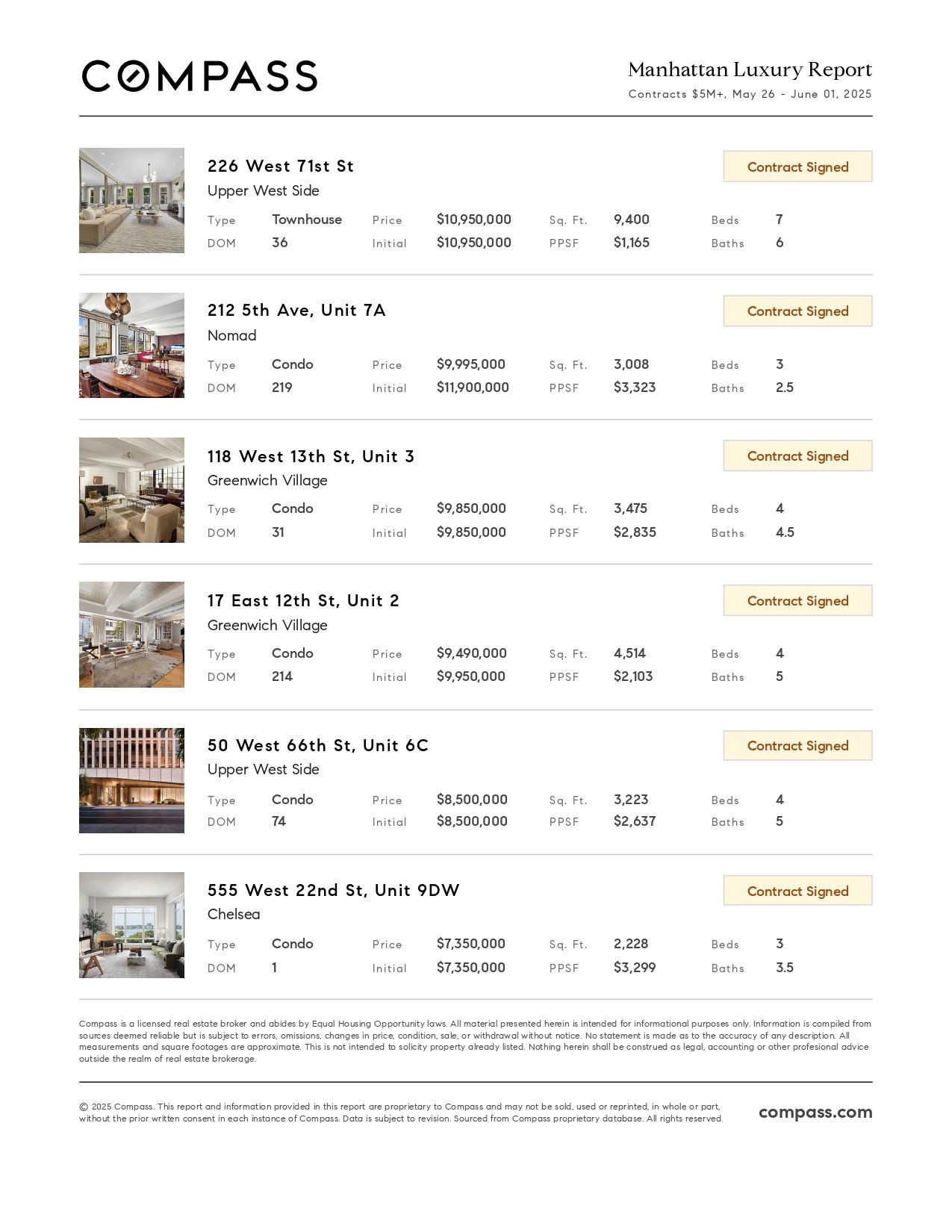Select the 212 5th Ave, Unit 7A heading
952x1232 pixels.
(x=296, y=310)
